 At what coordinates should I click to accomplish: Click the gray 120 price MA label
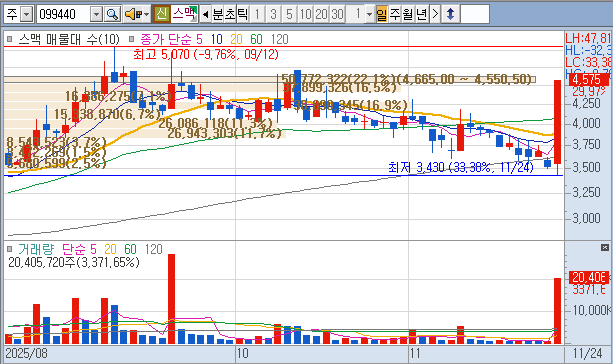pyautogui.click(x=280, y=39)
